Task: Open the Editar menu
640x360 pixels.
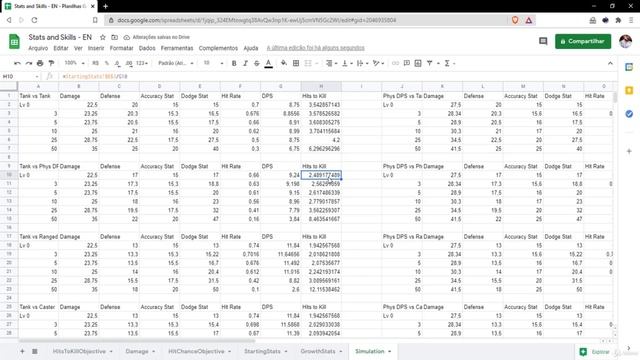Action: click(61, 48)
